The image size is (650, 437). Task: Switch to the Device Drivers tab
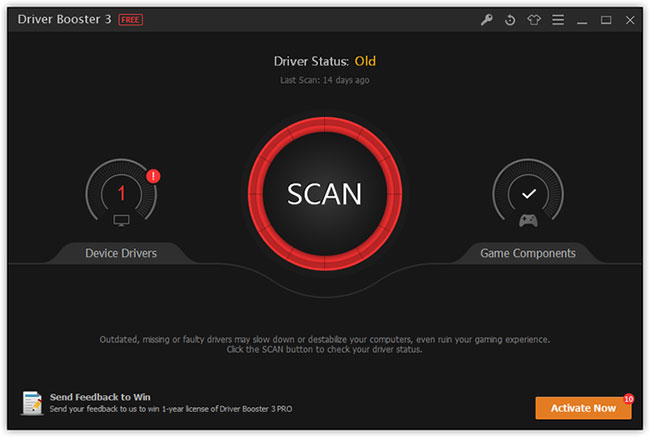(x=121, y=253)
